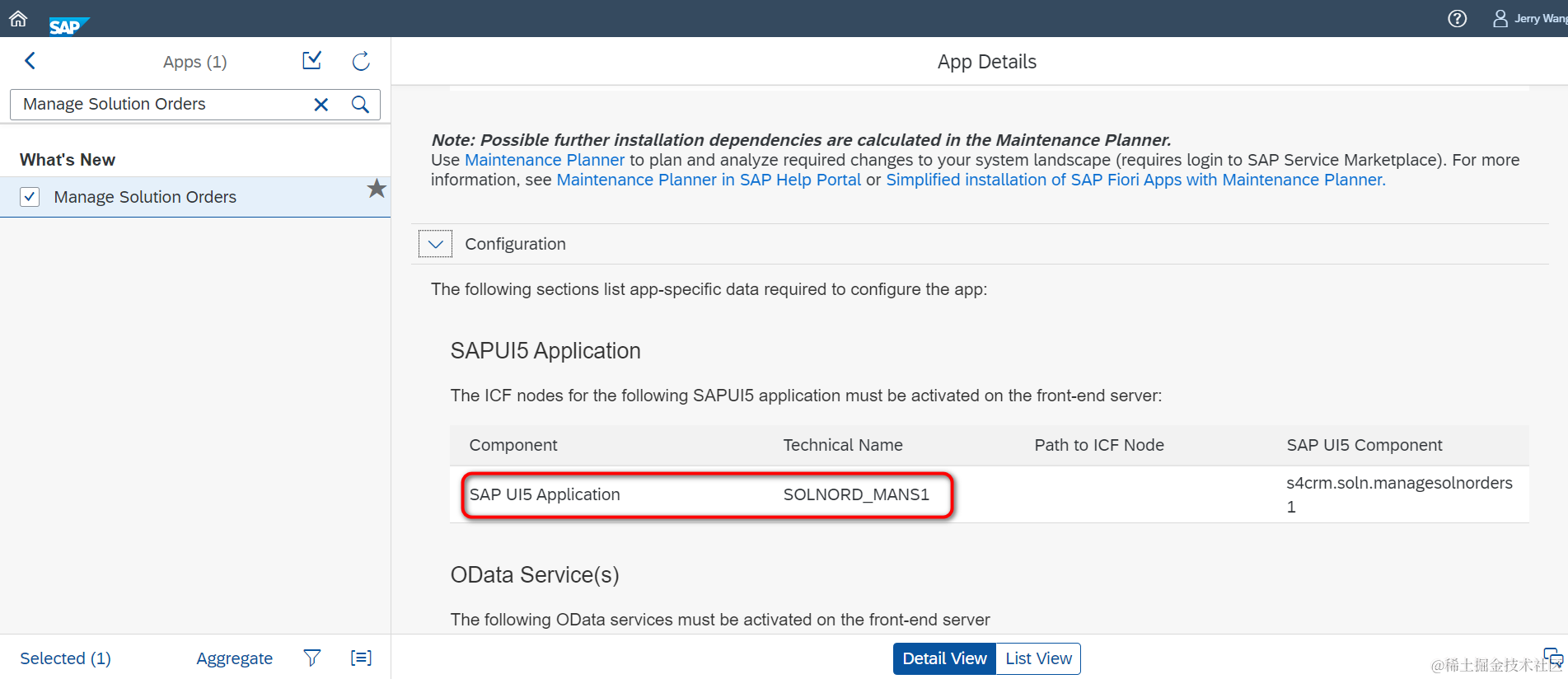
Task: Click the Home icon in header
Action: [18, 18]
